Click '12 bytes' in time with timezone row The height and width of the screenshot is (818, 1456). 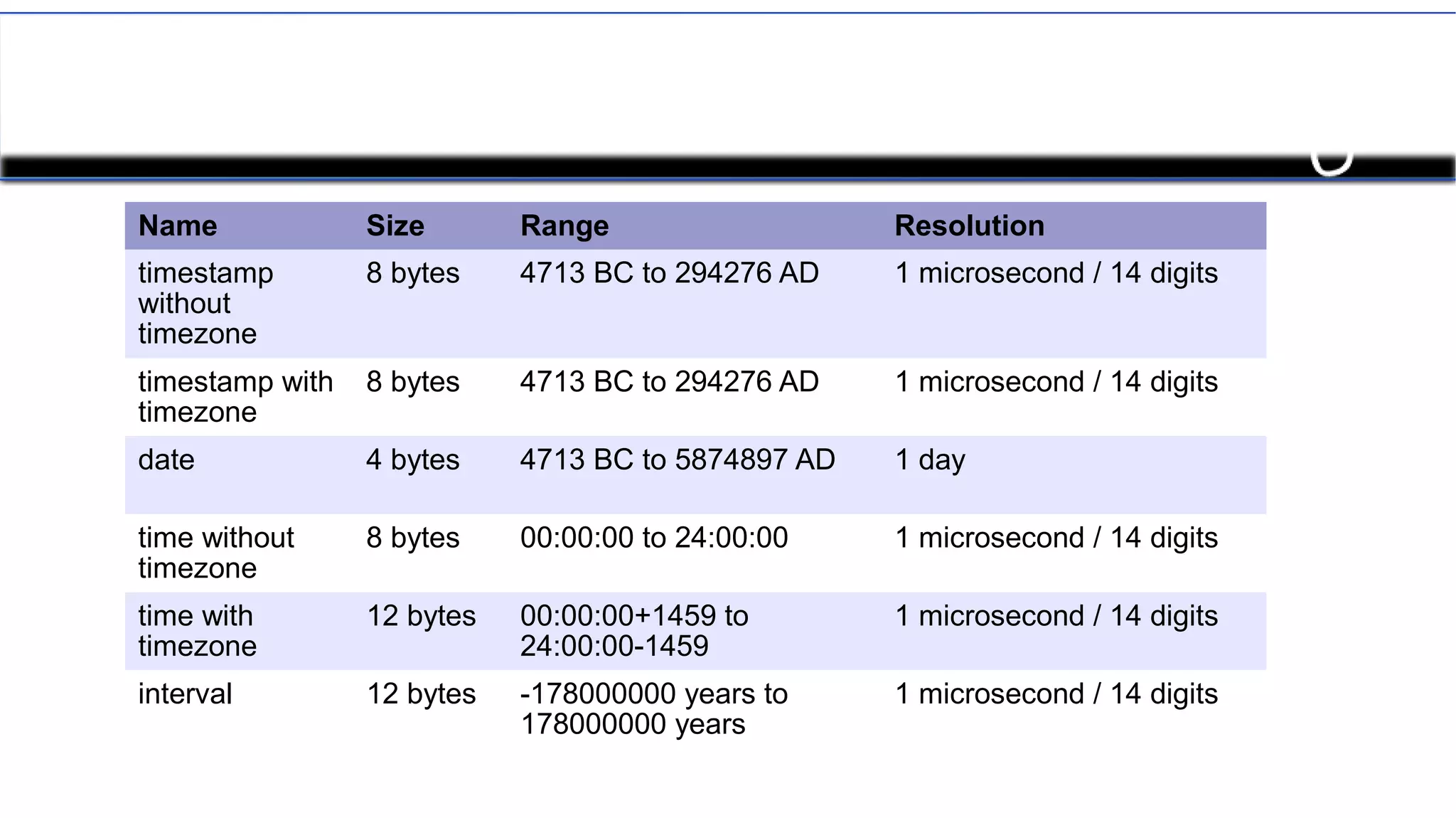tap(421, 616)
